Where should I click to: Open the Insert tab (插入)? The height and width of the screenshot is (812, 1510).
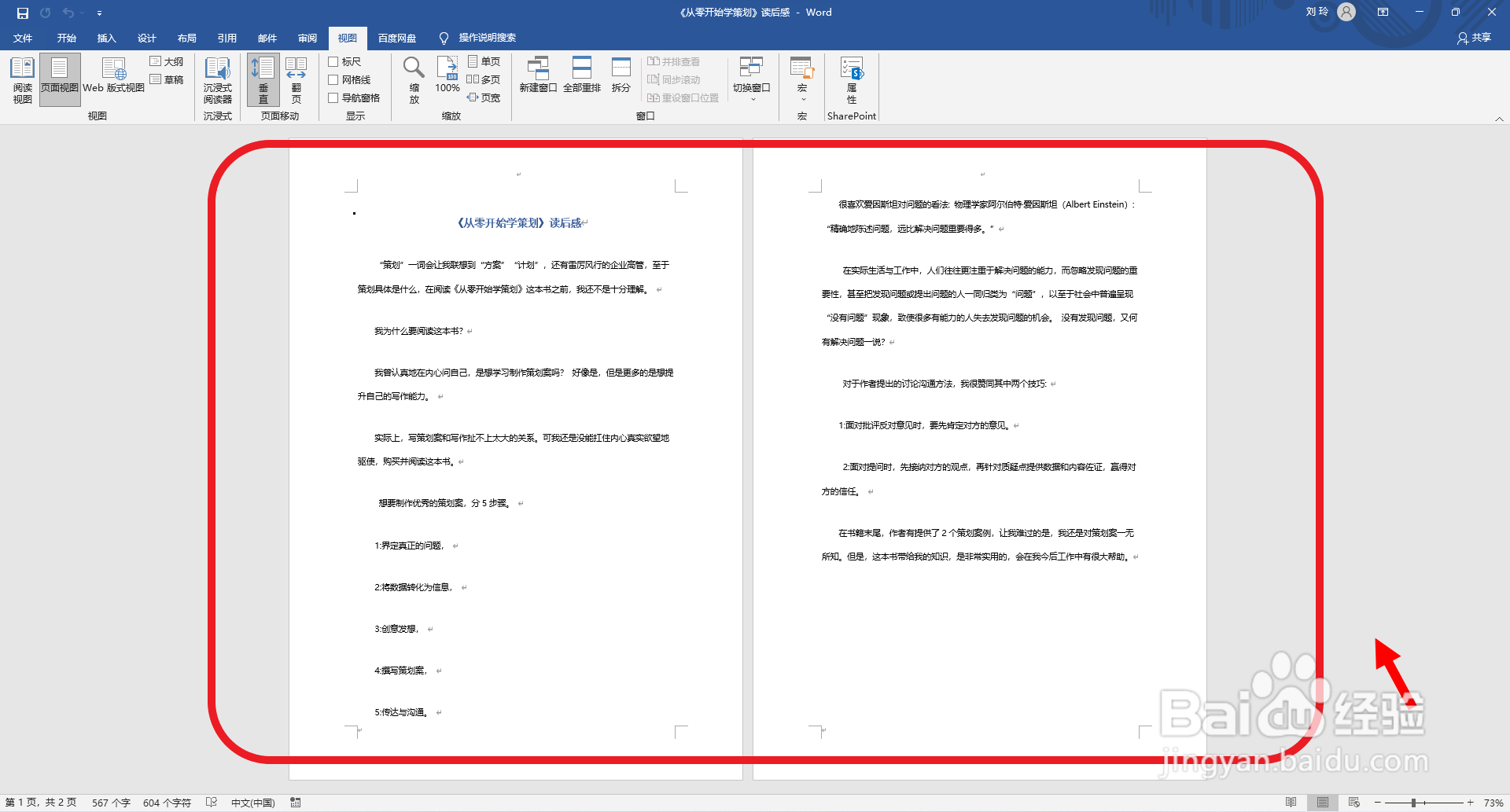106,38
